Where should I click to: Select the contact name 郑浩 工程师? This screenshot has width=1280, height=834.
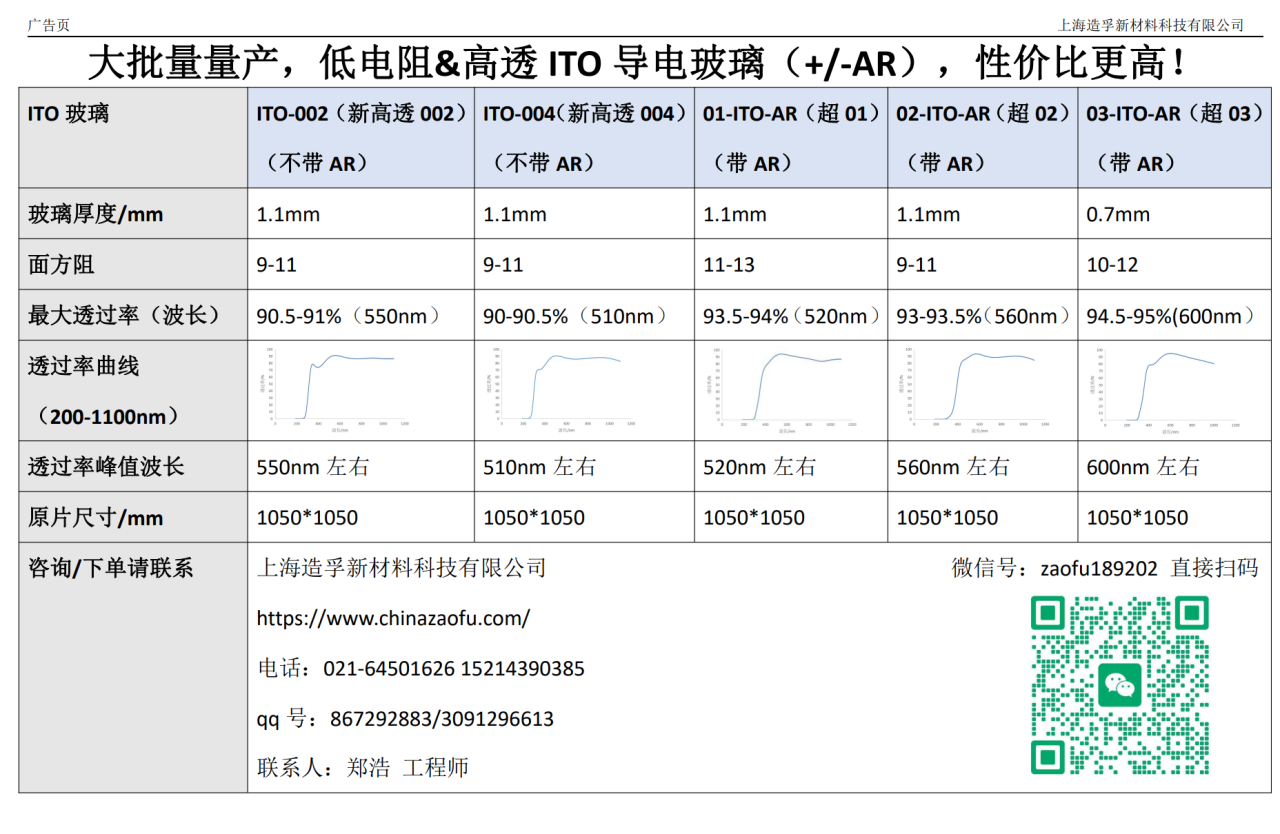[x=407, y=768]
